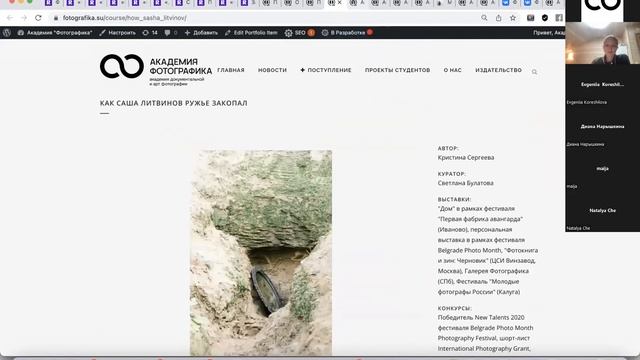
Task: Select participant tile maija
Action: coord(602,169)
